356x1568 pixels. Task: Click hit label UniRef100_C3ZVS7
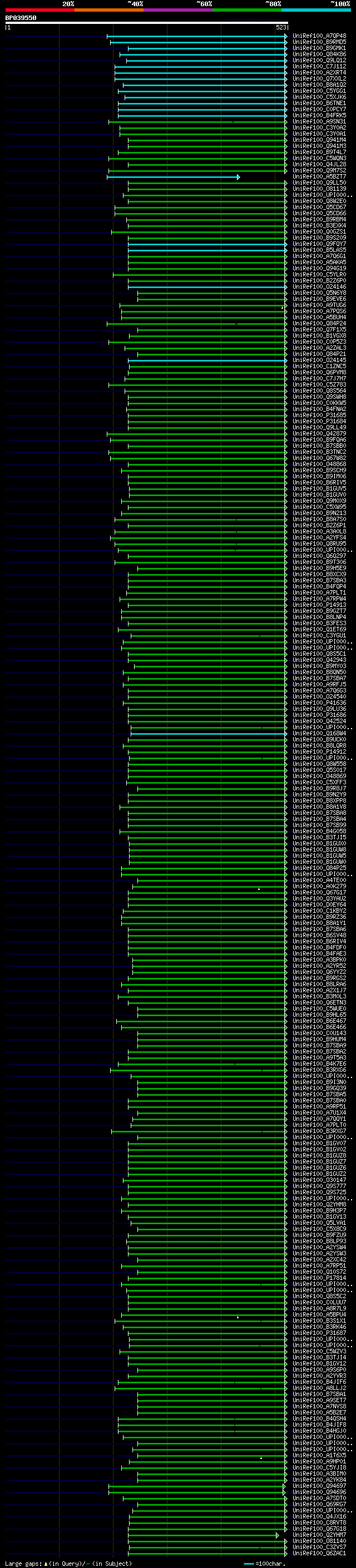(319, 1547)
